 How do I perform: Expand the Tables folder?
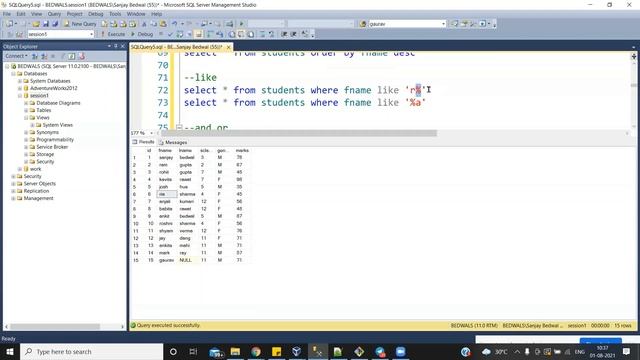coord(26,110)
